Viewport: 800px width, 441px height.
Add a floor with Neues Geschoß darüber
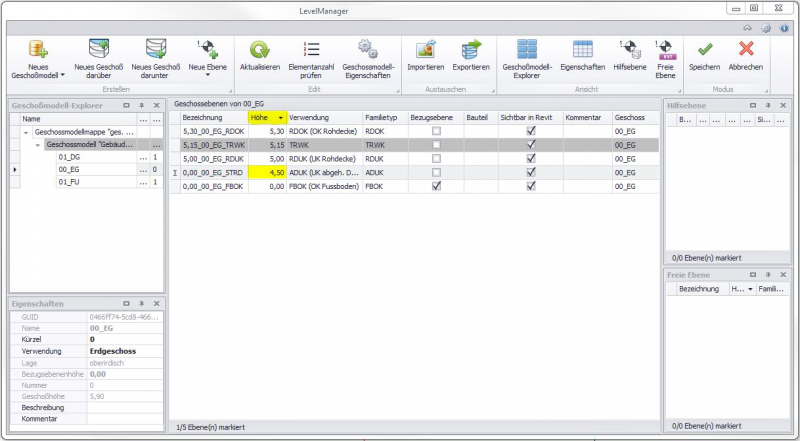(x=98, y=49)
